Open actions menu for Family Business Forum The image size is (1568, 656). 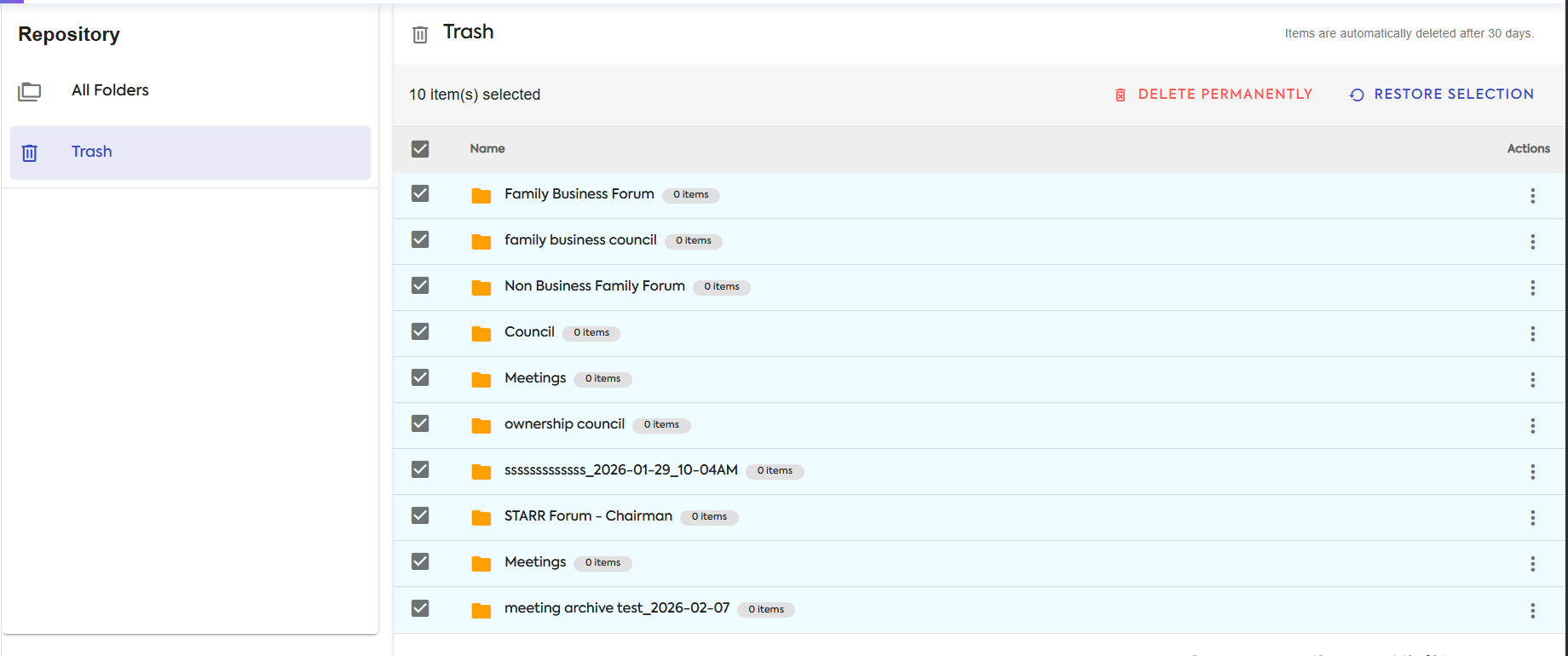[x=1532, y=196]
